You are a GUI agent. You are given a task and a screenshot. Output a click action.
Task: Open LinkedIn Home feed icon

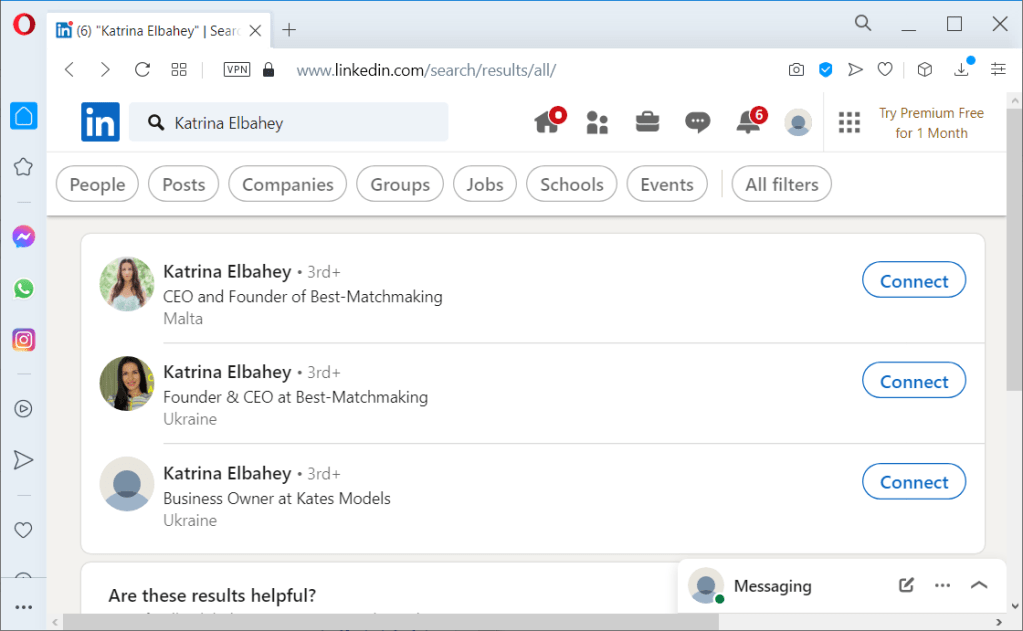547,123
